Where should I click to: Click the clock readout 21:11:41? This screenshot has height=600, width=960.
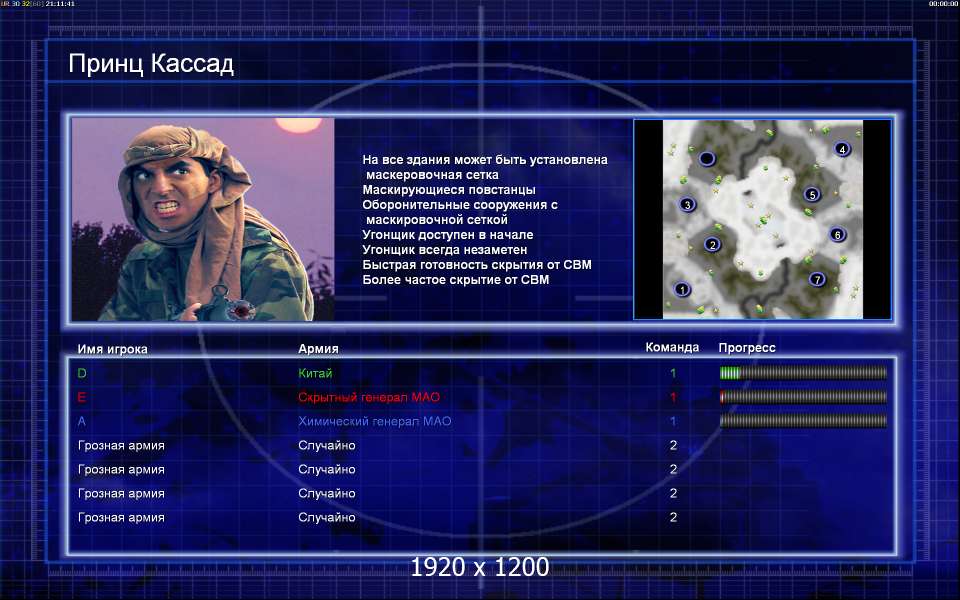coord(60,4)
